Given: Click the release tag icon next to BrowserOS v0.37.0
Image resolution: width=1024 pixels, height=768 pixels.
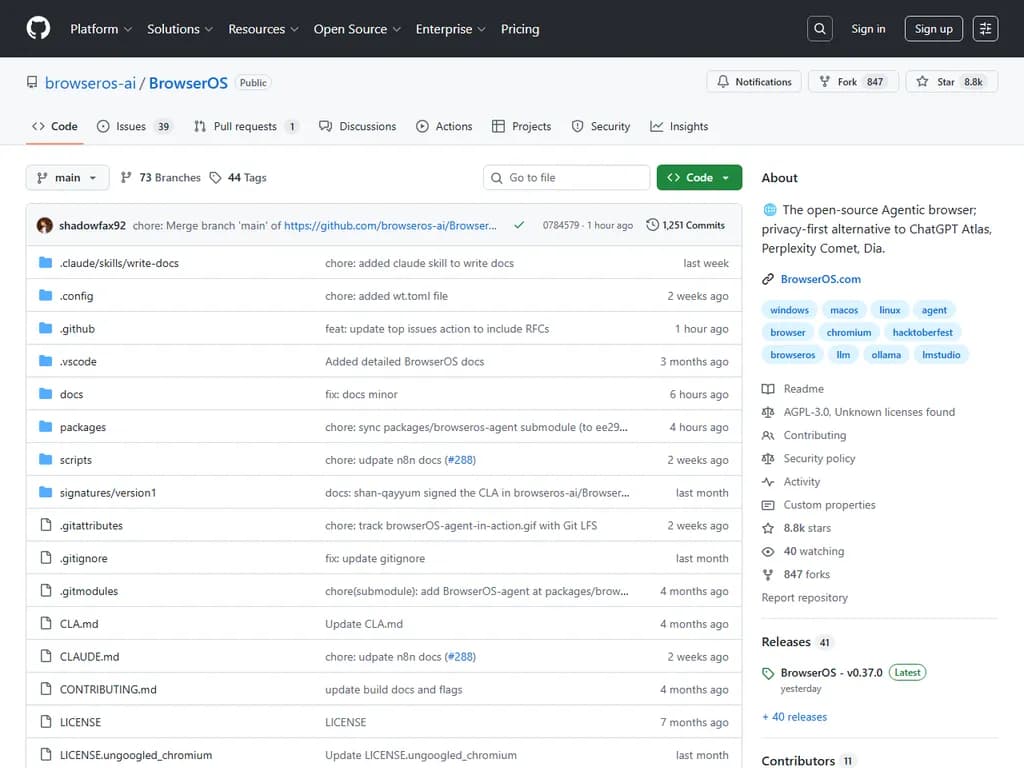Looking at the screenshot, I should point(767,672).
